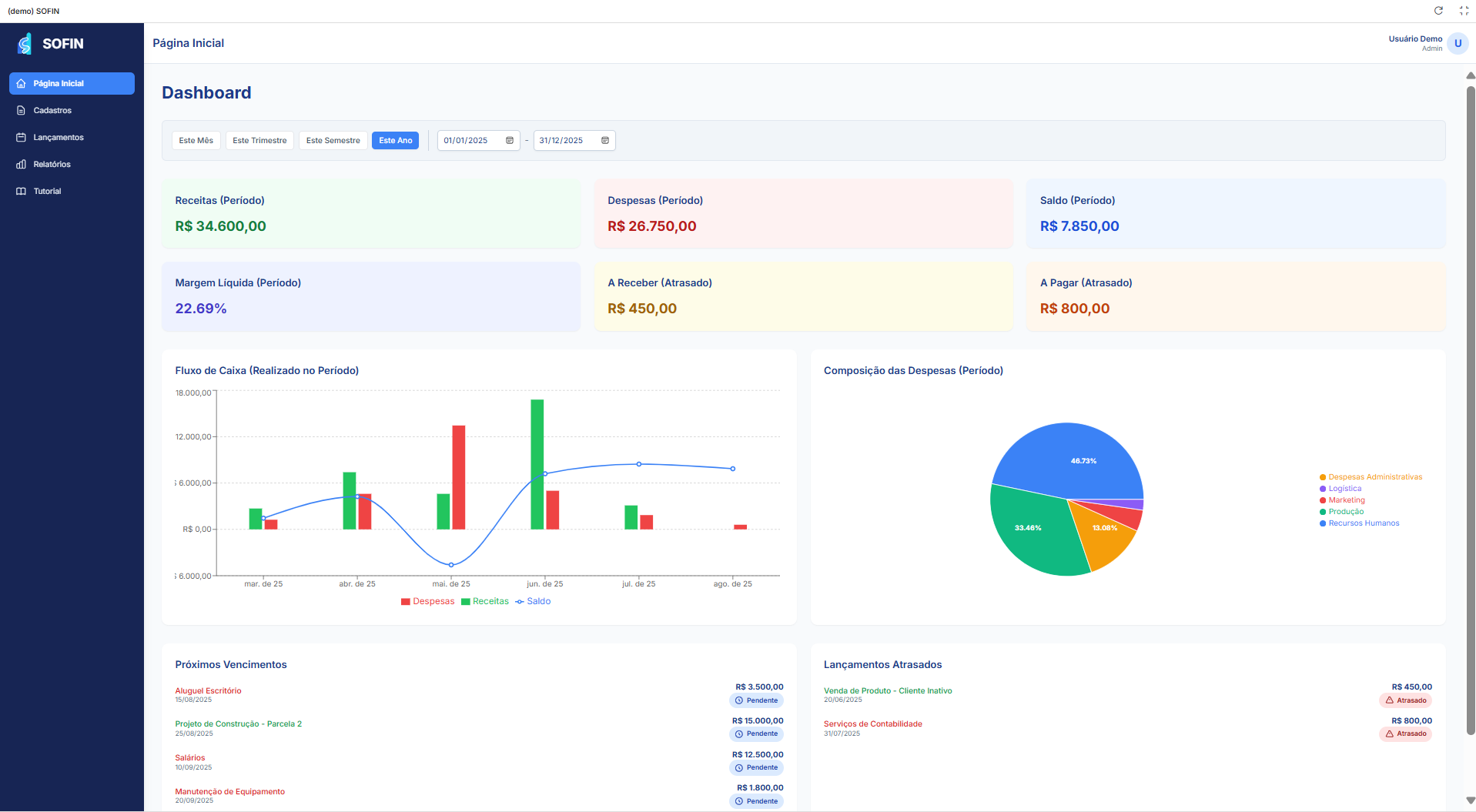Viewport: 1476px width, 812px height.
Task: Toggle Recursos Humanos in pie legend
Action: tap(1359, 523)
